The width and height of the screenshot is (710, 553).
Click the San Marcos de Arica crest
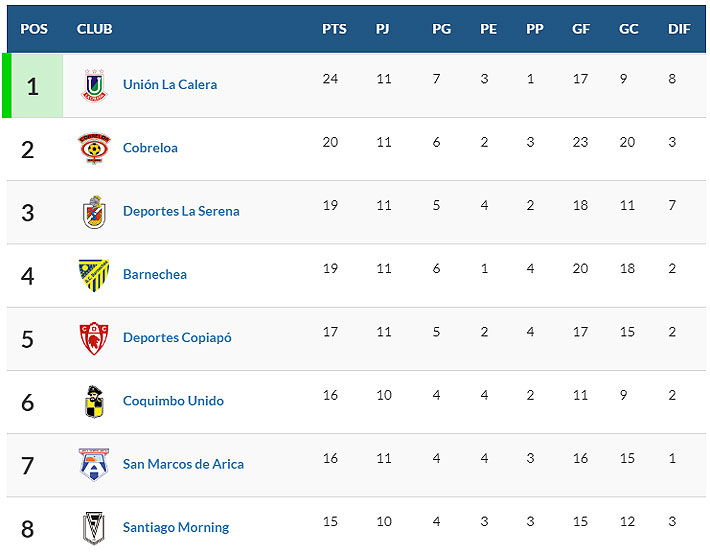93,464
